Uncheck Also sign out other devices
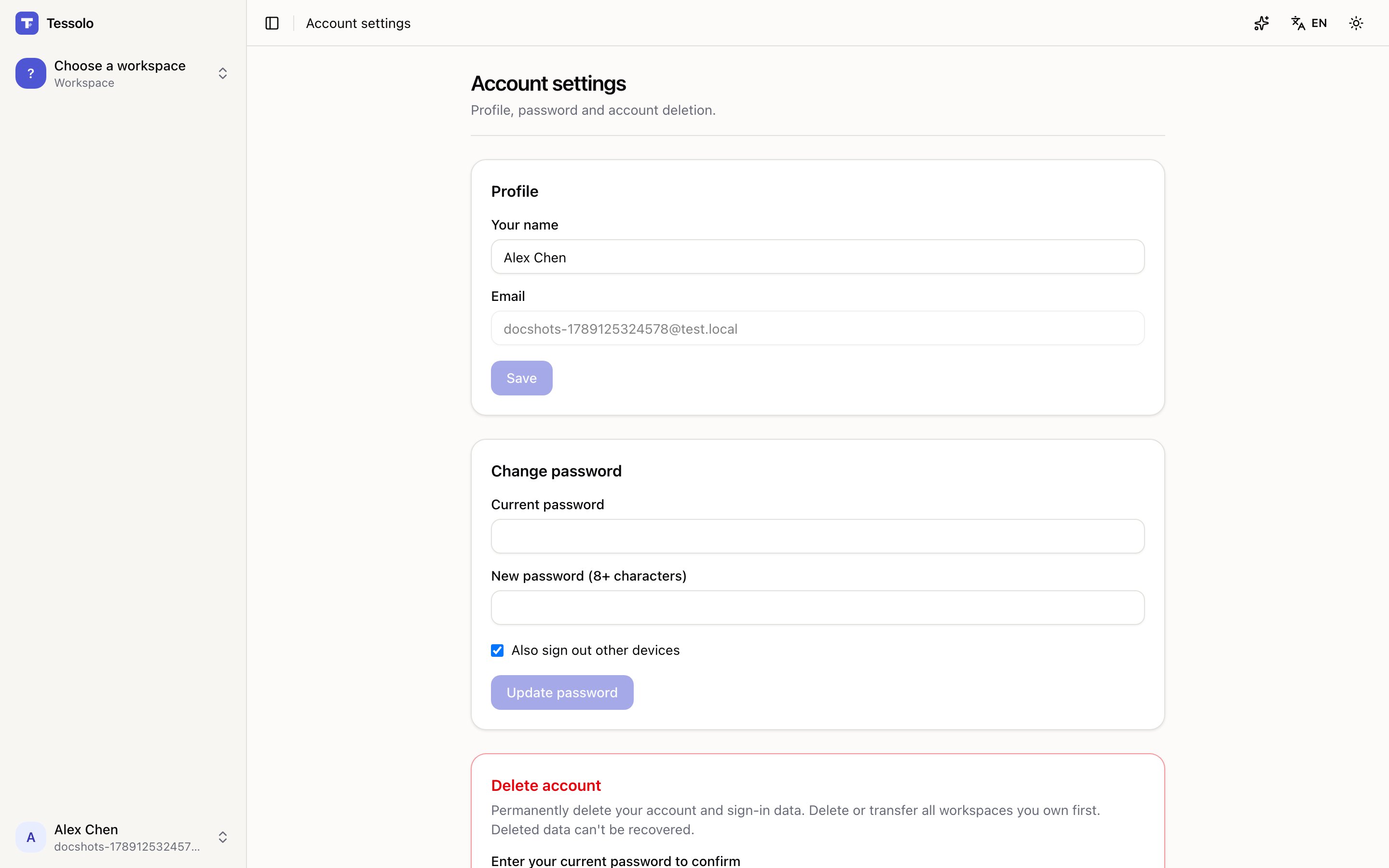 click(497, 650)
